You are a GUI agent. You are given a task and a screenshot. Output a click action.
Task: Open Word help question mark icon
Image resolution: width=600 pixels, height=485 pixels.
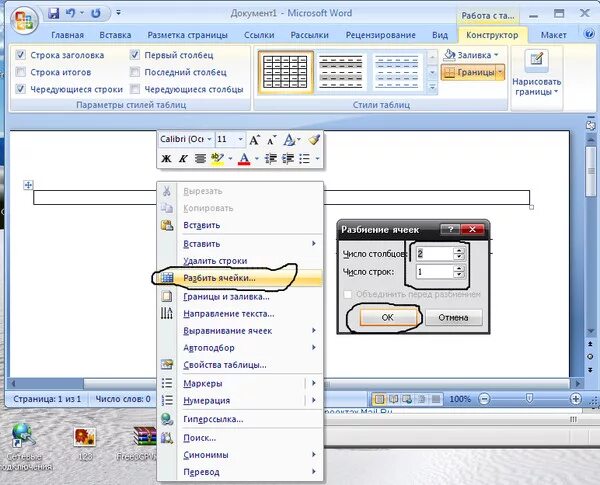(589, 34)
